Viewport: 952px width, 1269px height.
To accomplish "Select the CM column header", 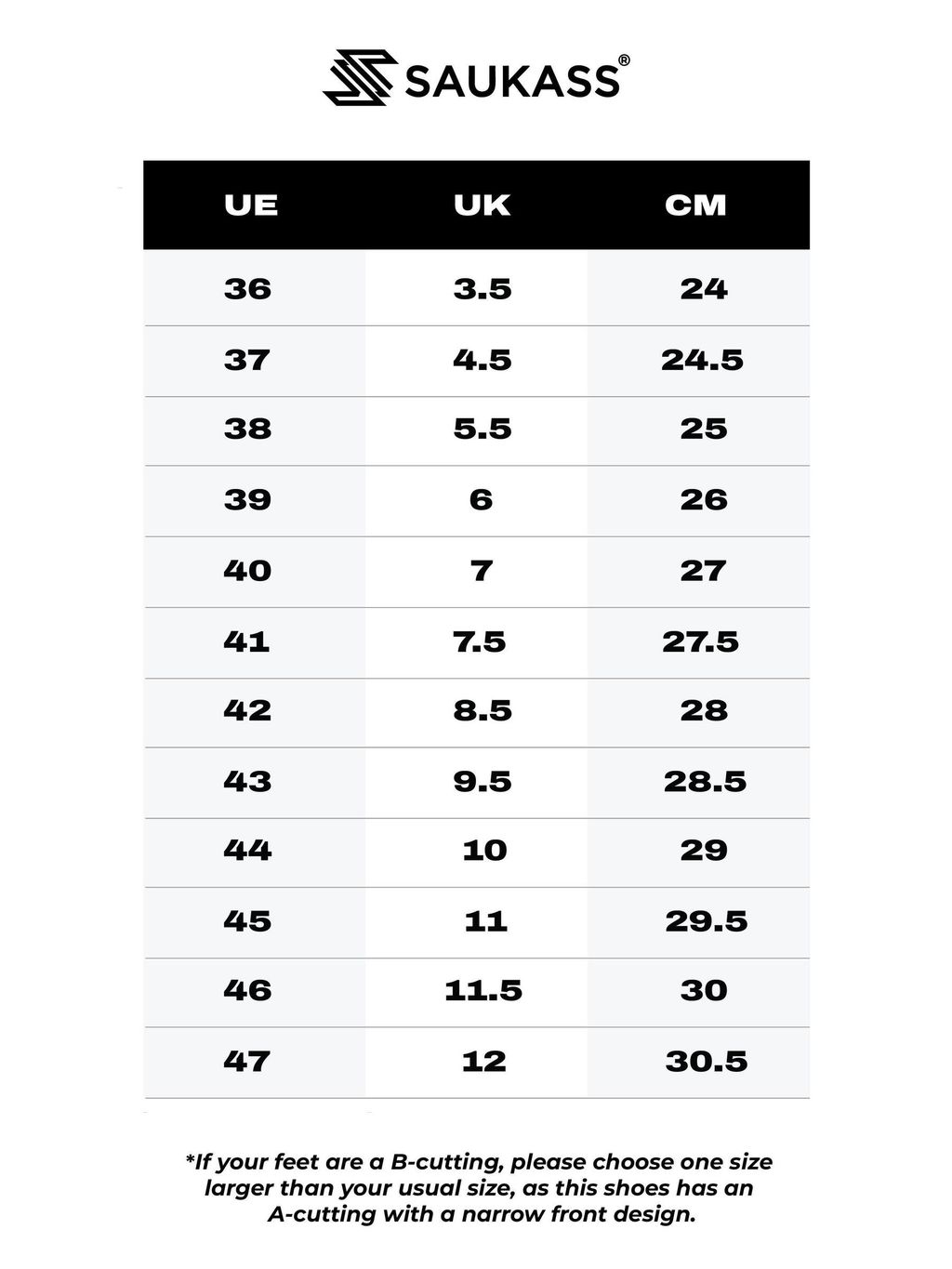I will [696, 205].
